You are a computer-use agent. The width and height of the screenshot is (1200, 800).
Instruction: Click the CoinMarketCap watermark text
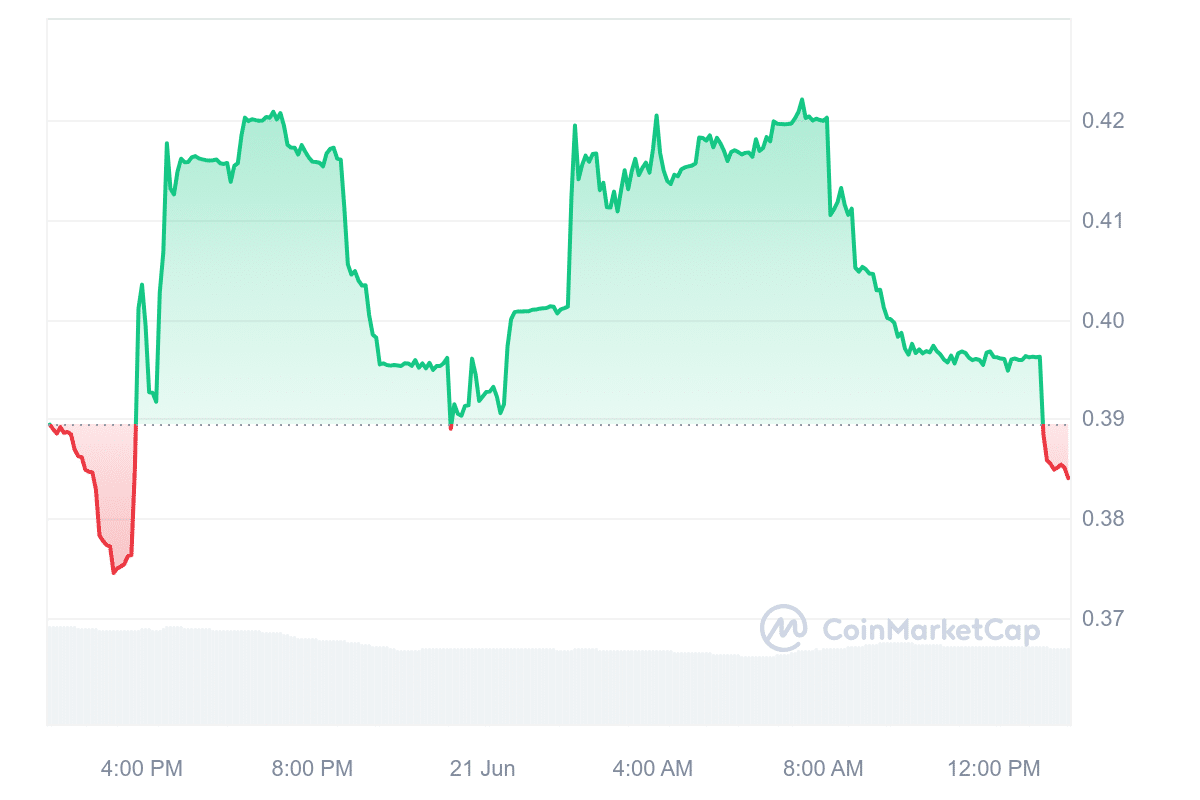tap(930, 630)
